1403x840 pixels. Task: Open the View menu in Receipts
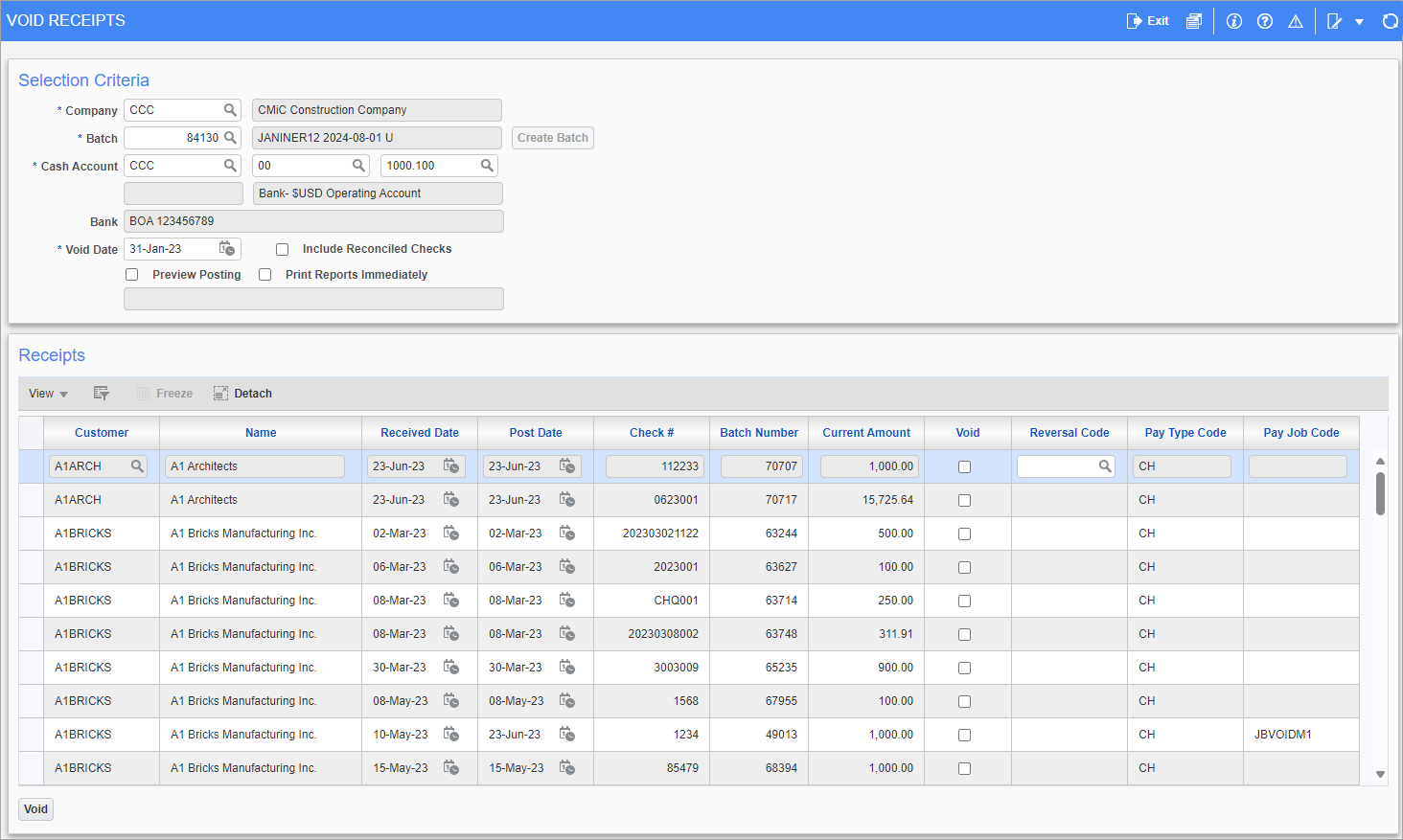(48, 394)
